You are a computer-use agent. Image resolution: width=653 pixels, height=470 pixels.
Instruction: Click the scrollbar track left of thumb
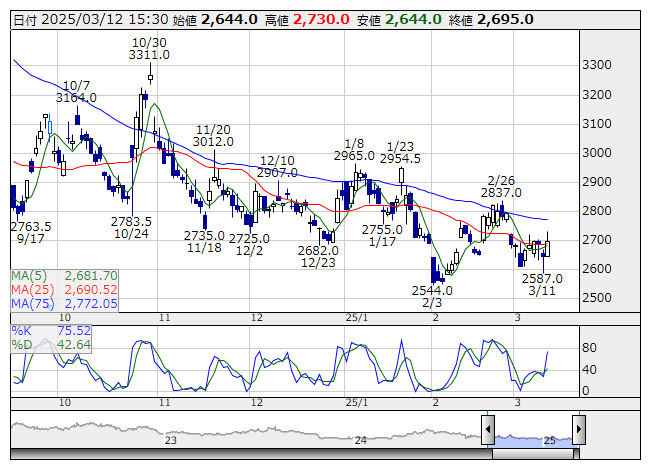click(x=251, y=454)
